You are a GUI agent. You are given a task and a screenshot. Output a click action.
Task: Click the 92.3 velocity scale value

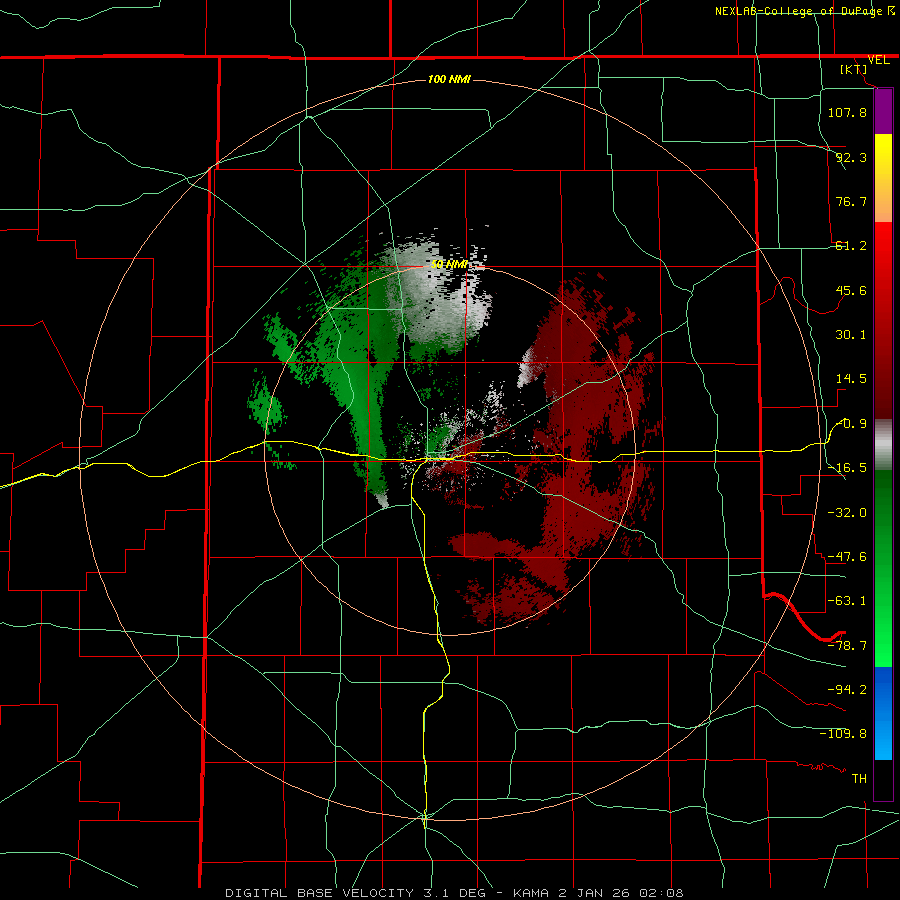pyautogui.click(x=851, y=157)
